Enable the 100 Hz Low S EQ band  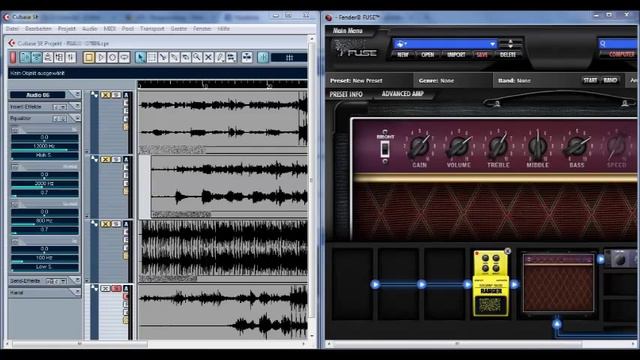pyautogui.click(x=15, y=242)
